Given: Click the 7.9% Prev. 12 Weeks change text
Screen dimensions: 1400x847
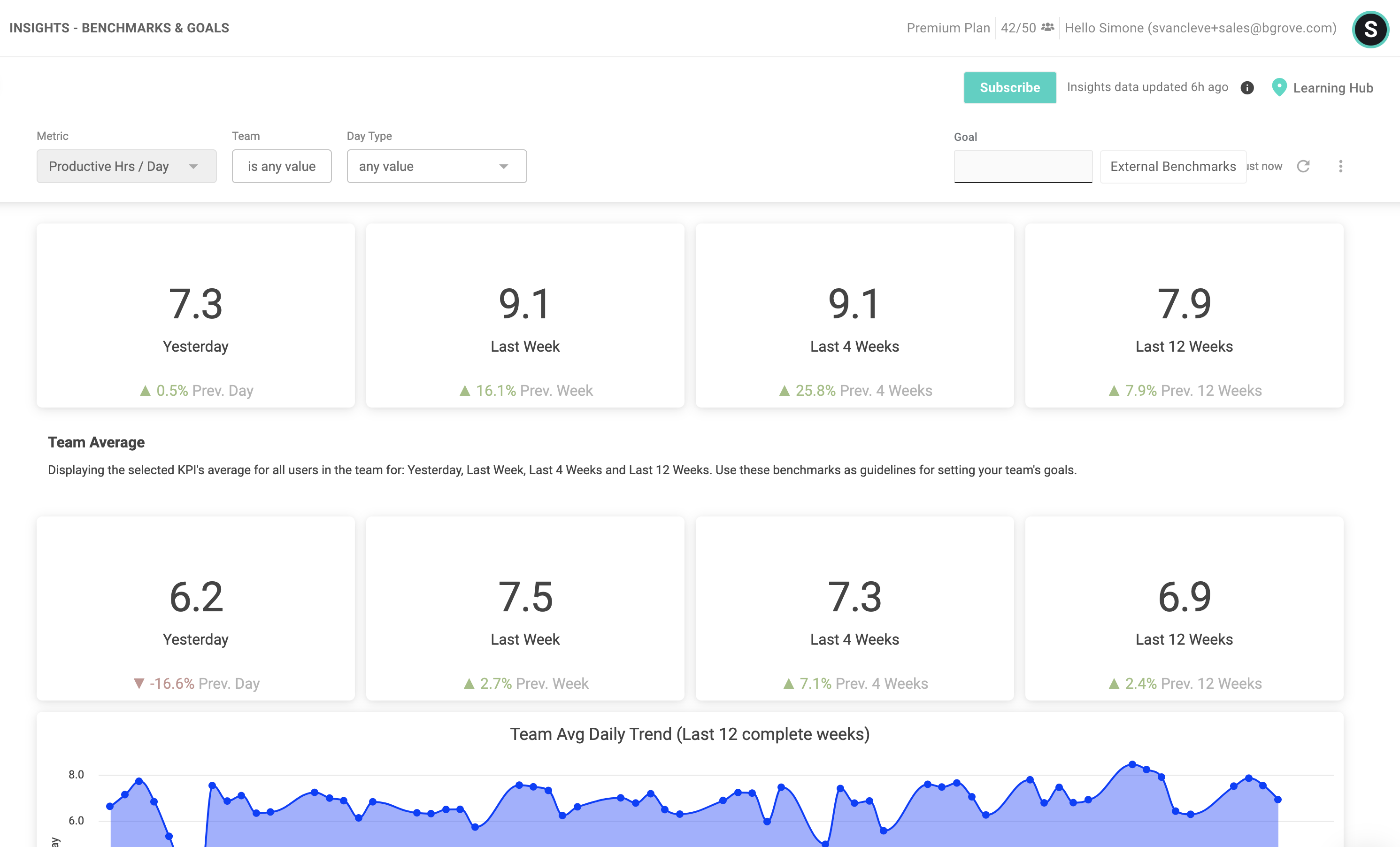Looking at the screenshot, I should [x=1185, y=390].
